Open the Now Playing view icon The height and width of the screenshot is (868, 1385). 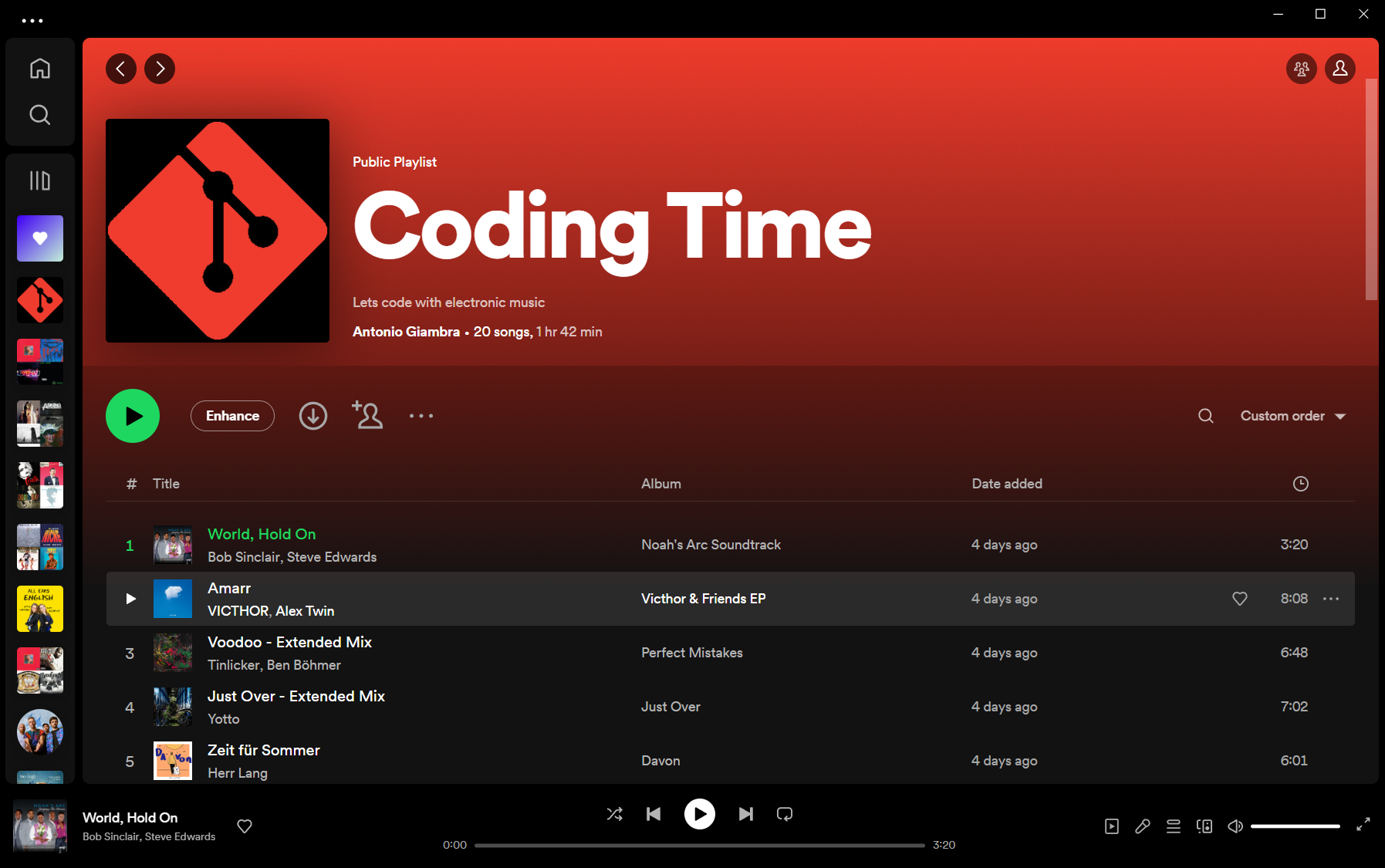tap(1112, 826)
